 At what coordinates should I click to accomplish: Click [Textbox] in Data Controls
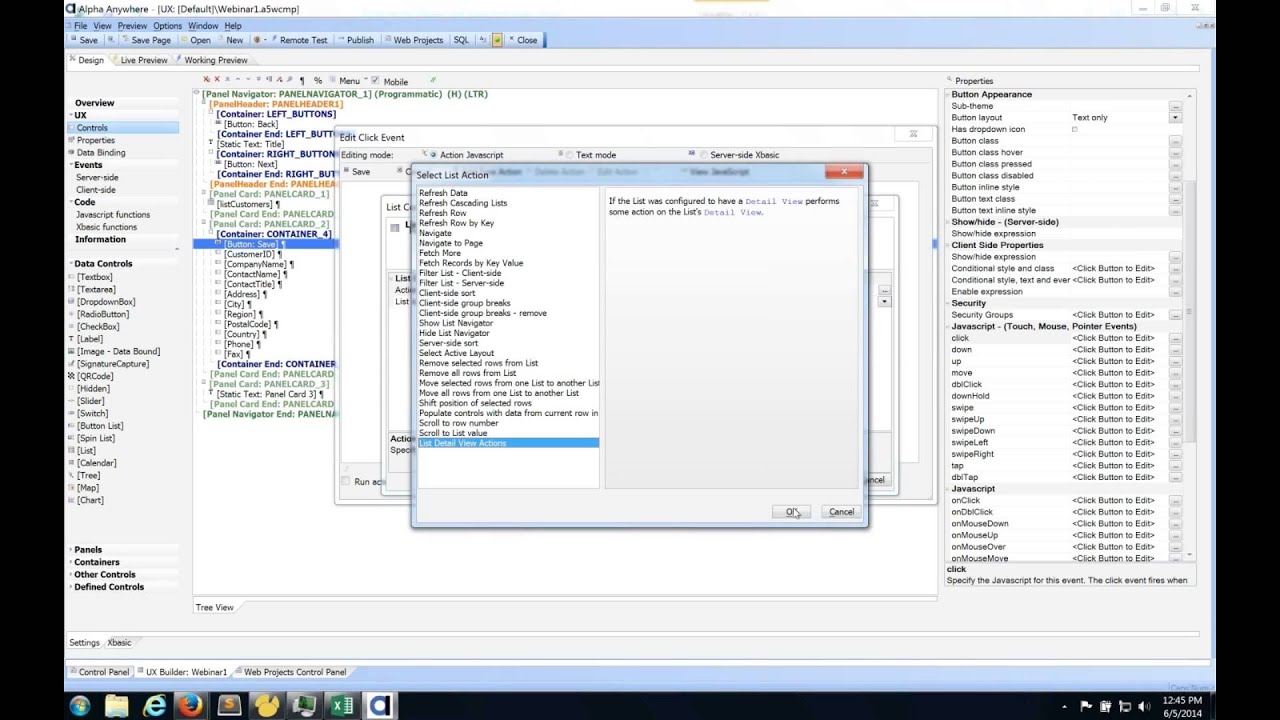(x=94, y=277)
